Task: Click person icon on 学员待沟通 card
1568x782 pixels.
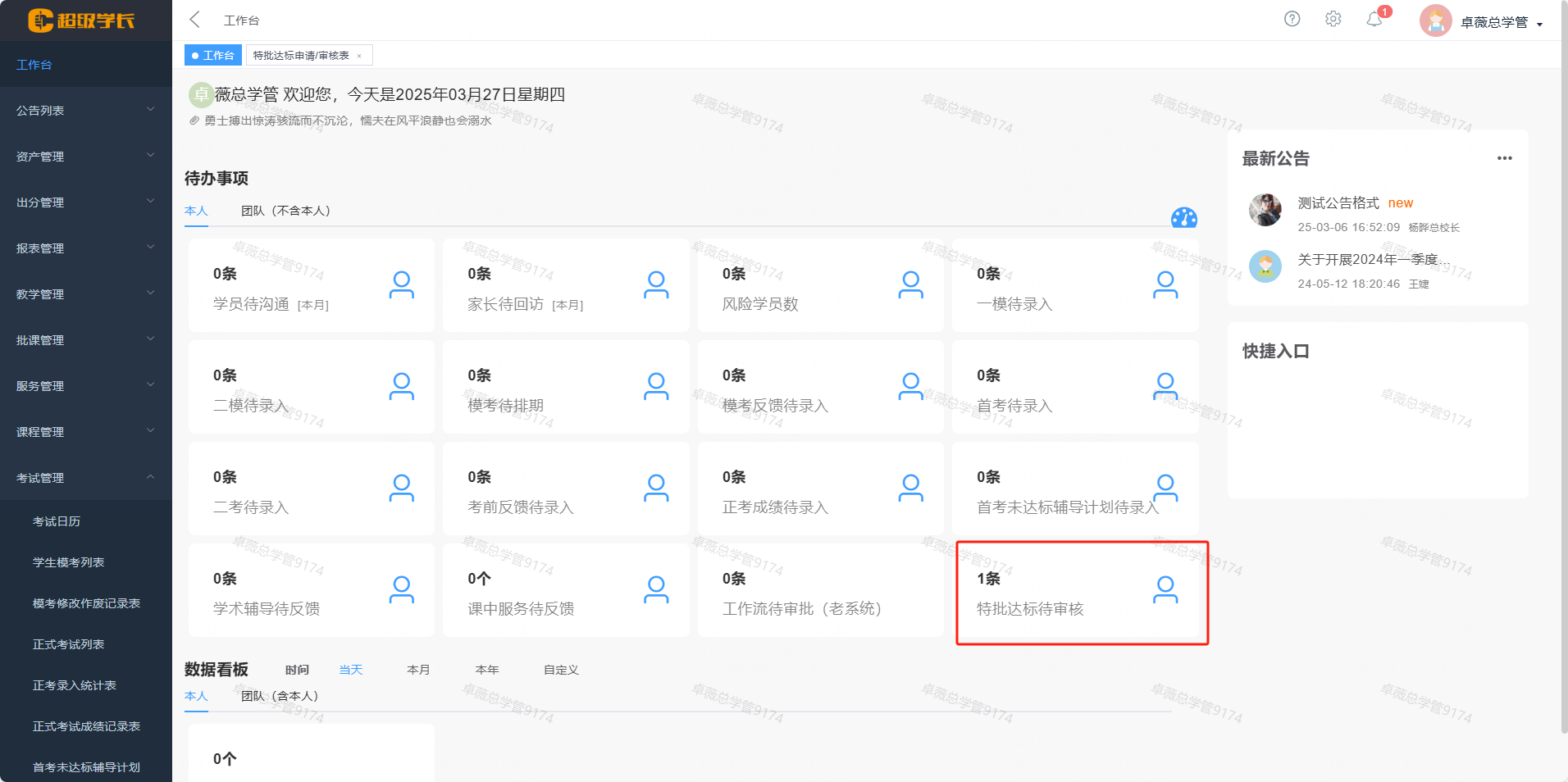Action: [x=401, y=284]
